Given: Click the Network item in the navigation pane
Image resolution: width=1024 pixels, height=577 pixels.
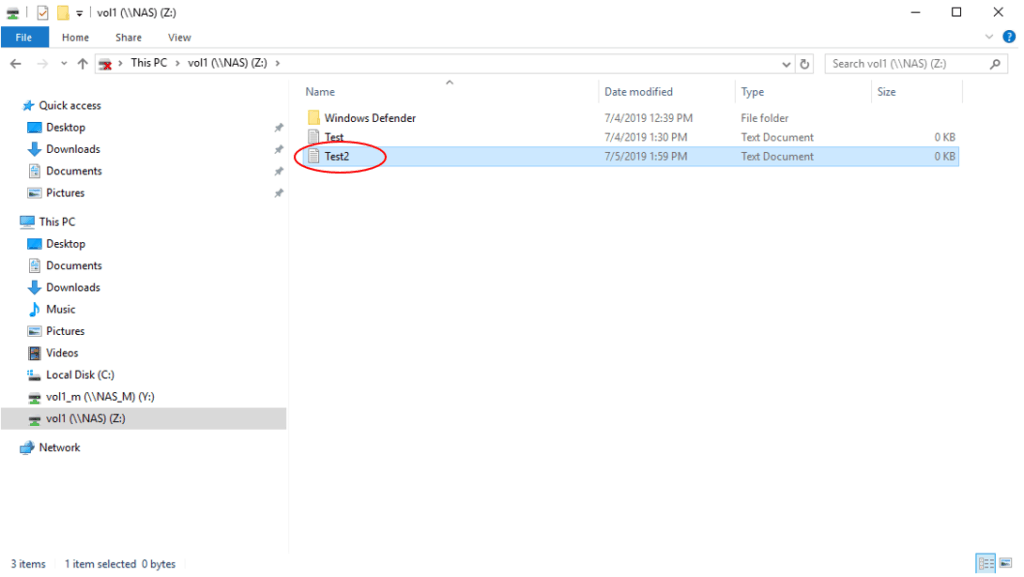Looking at the screenshot, I should click(x=57, y=447).
